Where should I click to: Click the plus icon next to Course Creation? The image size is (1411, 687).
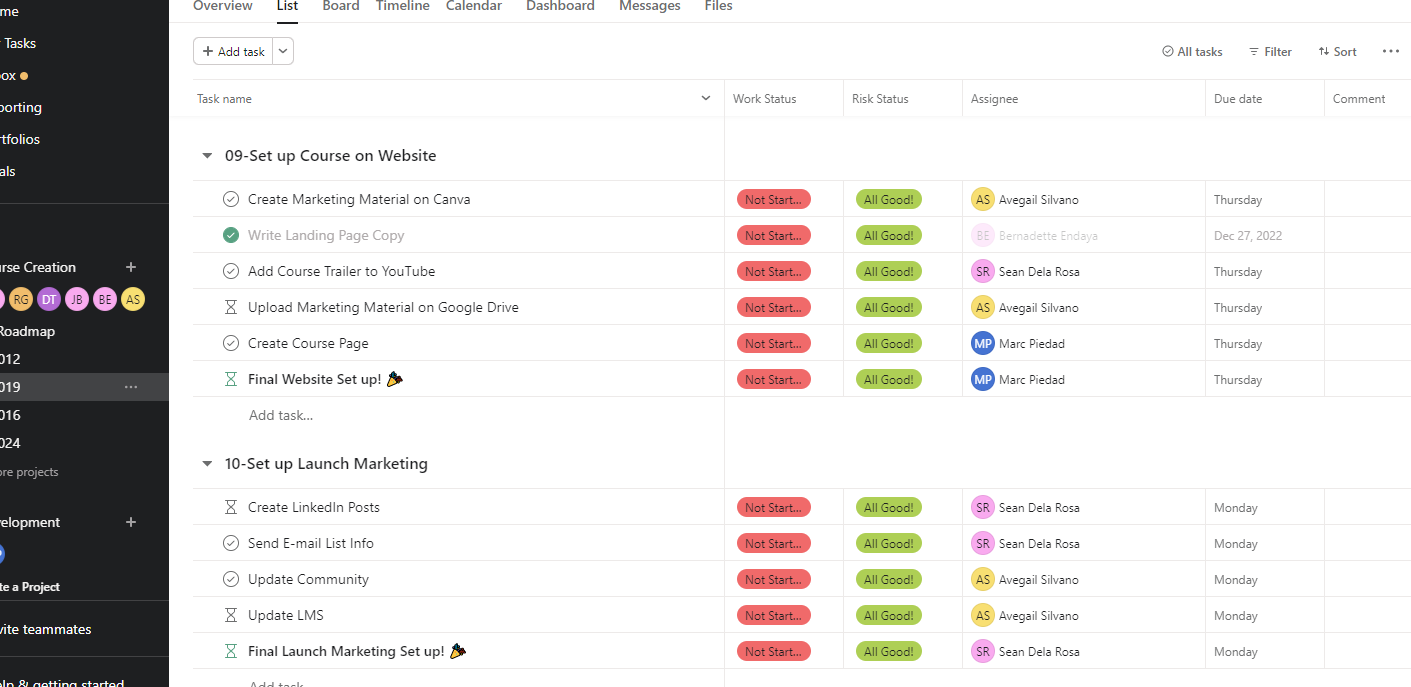130,267
